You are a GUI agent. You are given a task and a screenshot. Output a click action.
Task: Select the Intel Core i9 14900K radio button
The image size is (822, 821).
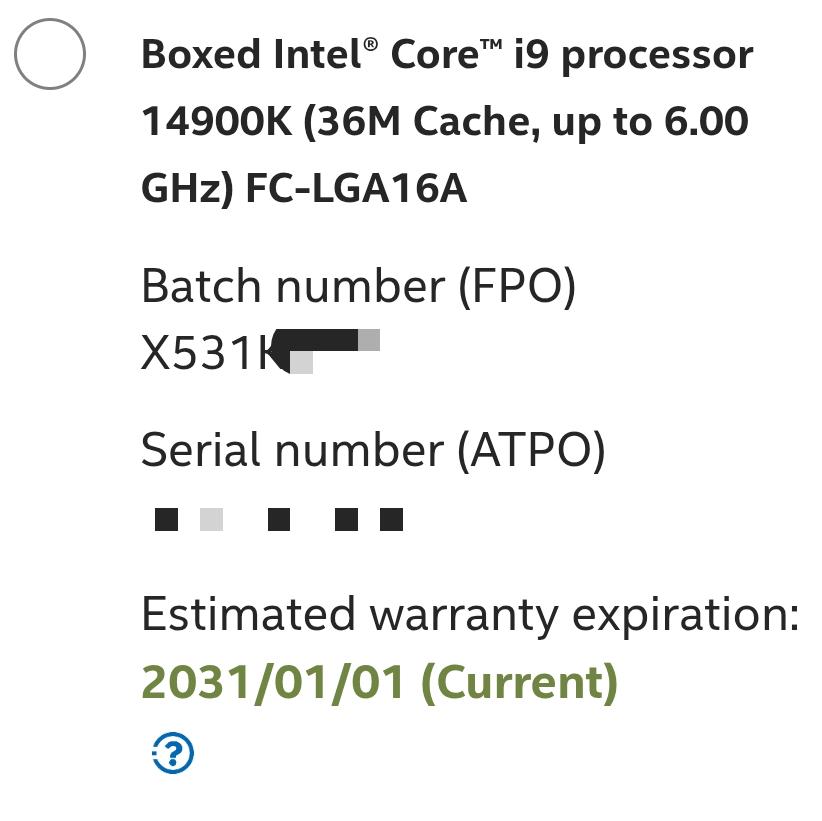coord(51,55)
